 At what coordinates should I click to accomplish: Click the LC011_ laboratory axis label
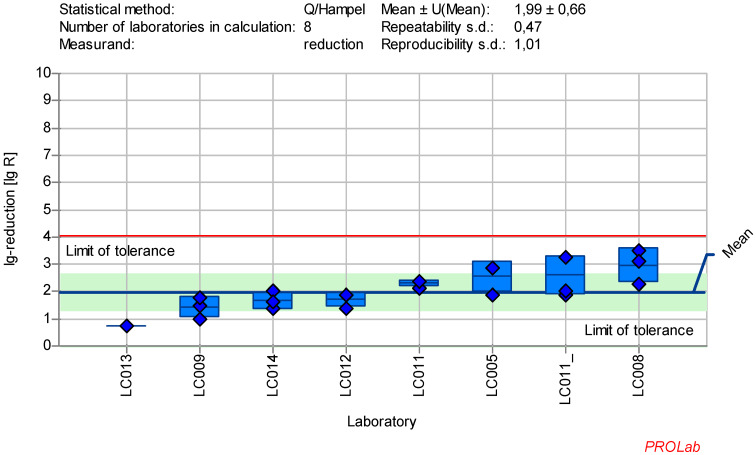pos(566,379)
